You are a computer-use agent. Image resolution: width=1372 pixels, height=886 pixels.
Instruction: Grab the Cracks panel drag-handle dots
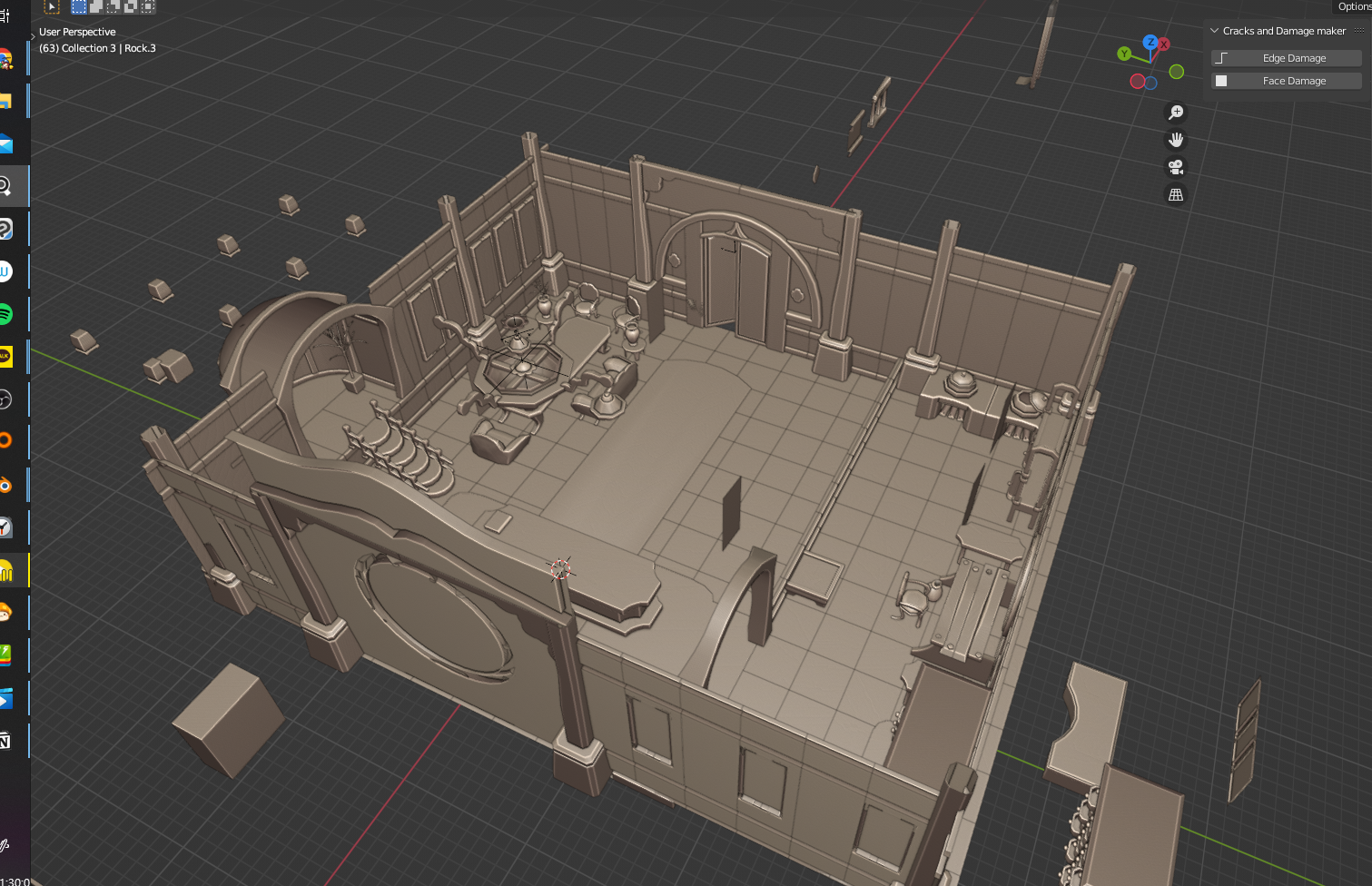click(1359, 31)
